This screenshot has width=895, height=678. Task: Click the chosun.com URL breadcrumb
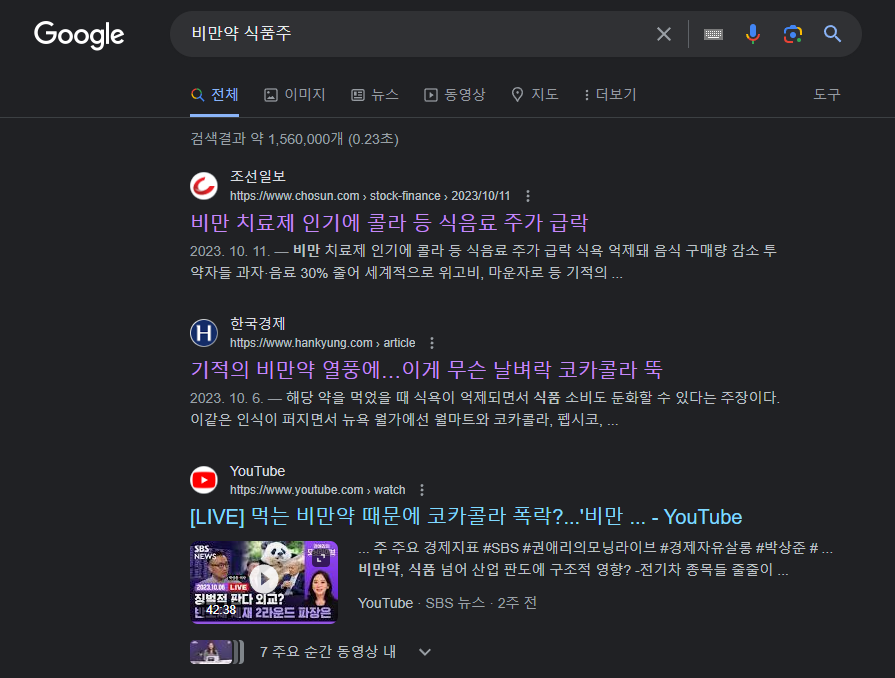point(370,196)
